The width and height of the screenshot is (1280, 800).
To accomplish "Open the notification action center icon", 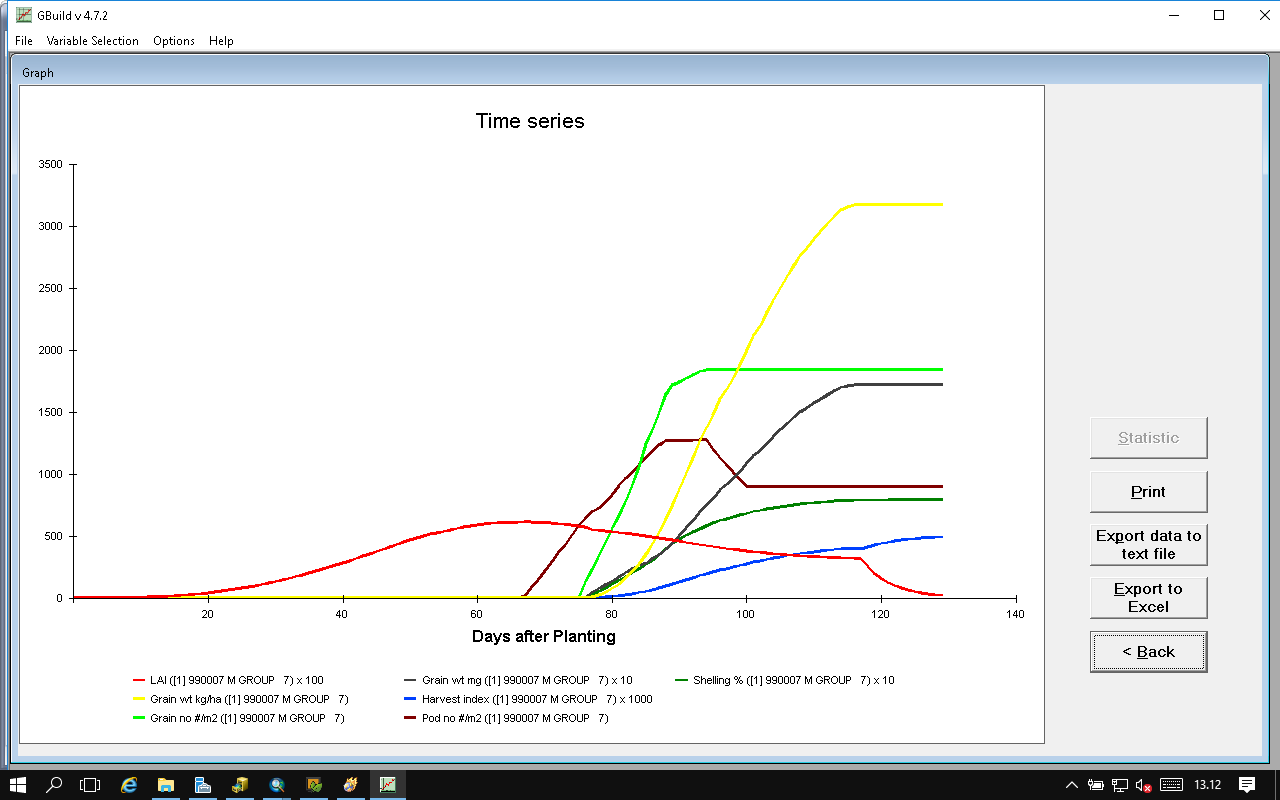I will [x=1247, y=785].
